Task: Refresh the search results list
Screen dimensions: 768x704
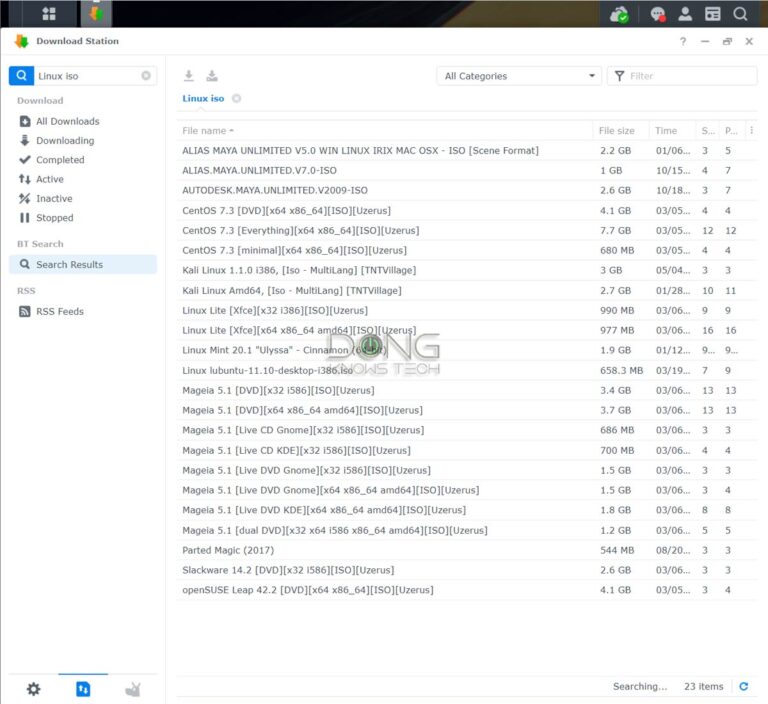Action: tap(743, 686)
